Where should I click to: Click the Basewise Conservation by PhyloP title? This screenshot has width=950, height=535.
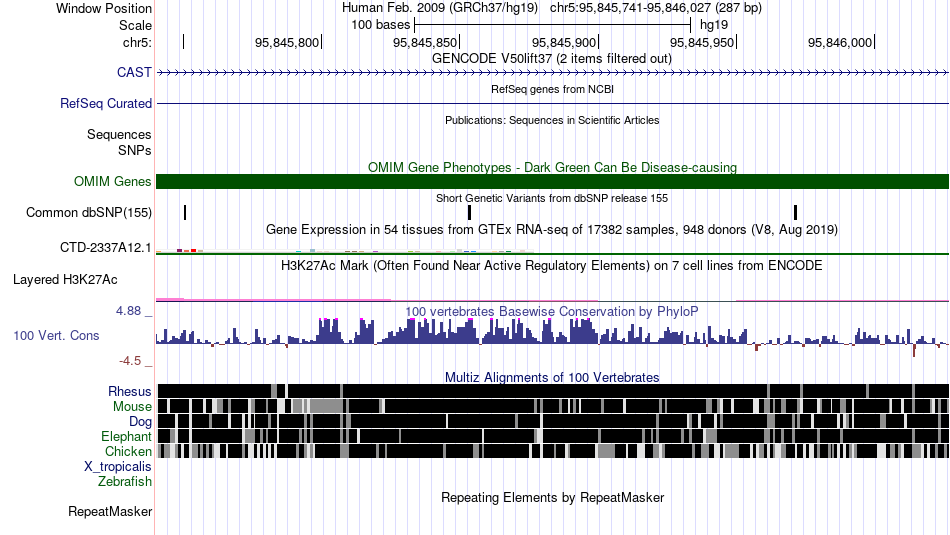point(552,311)
